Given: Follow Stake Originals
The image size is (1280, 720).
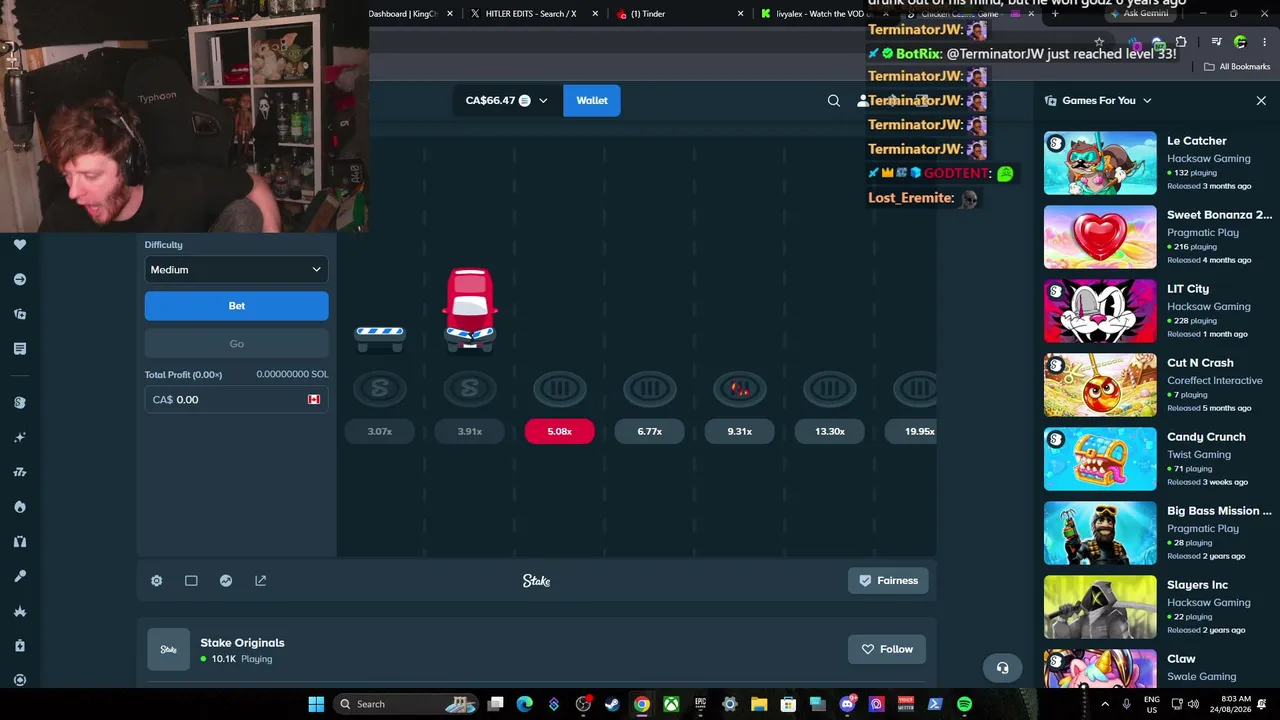Looking at the screenshot, I should [887, 649].
